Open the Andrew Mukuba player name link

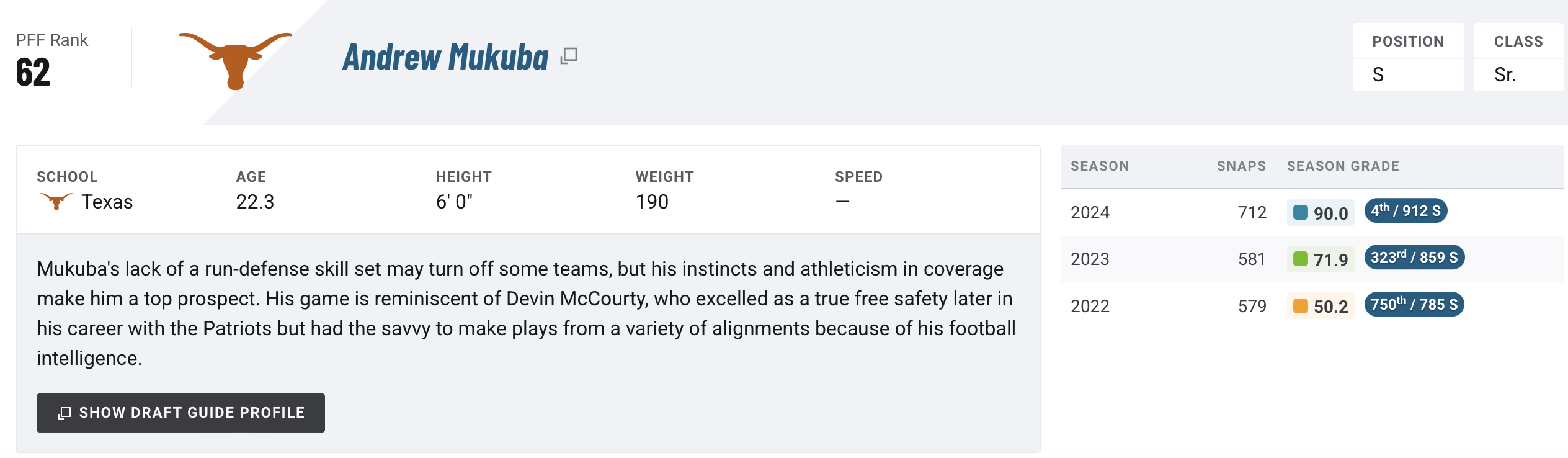[x=445, y=57]
